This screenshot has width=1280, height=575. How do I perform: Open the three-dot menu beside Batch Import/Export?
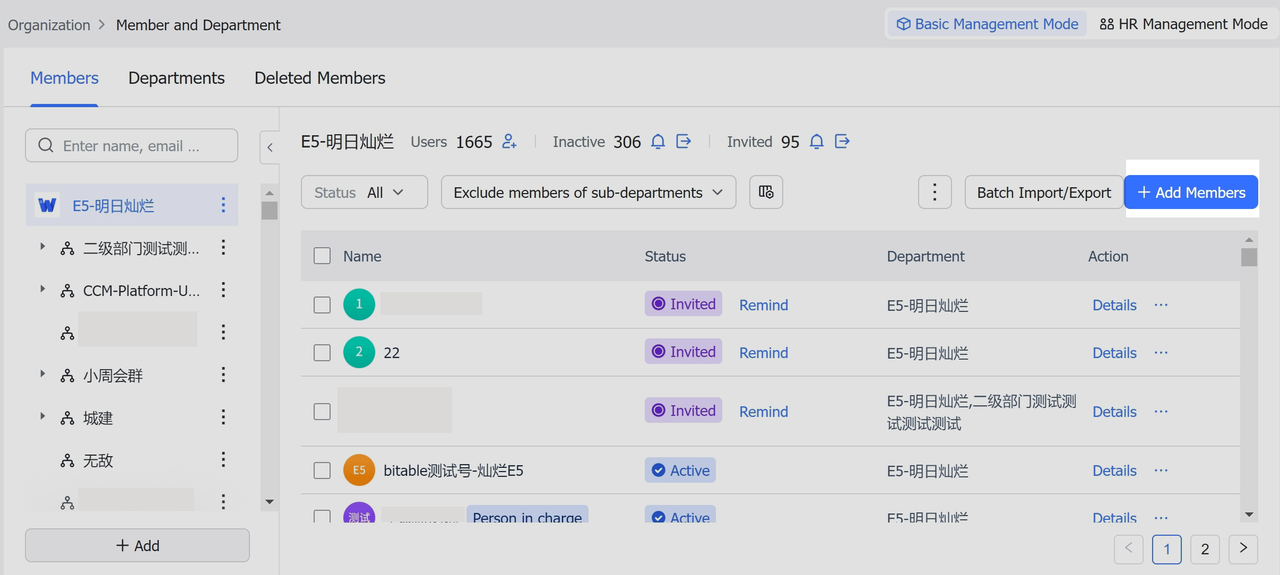(935, 193)
